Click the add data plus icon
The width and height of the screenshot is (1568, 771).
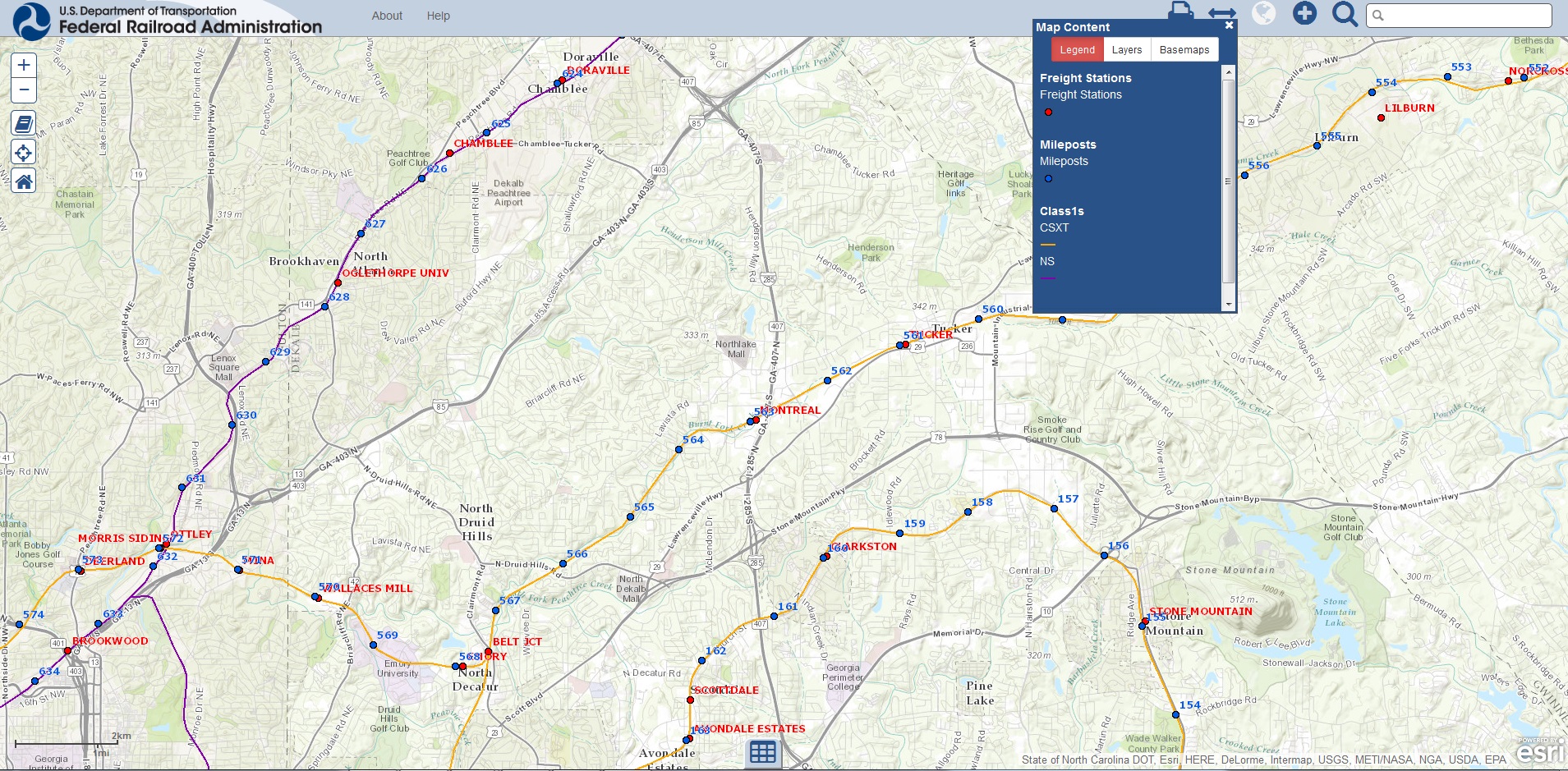[x=1305, y=14]
